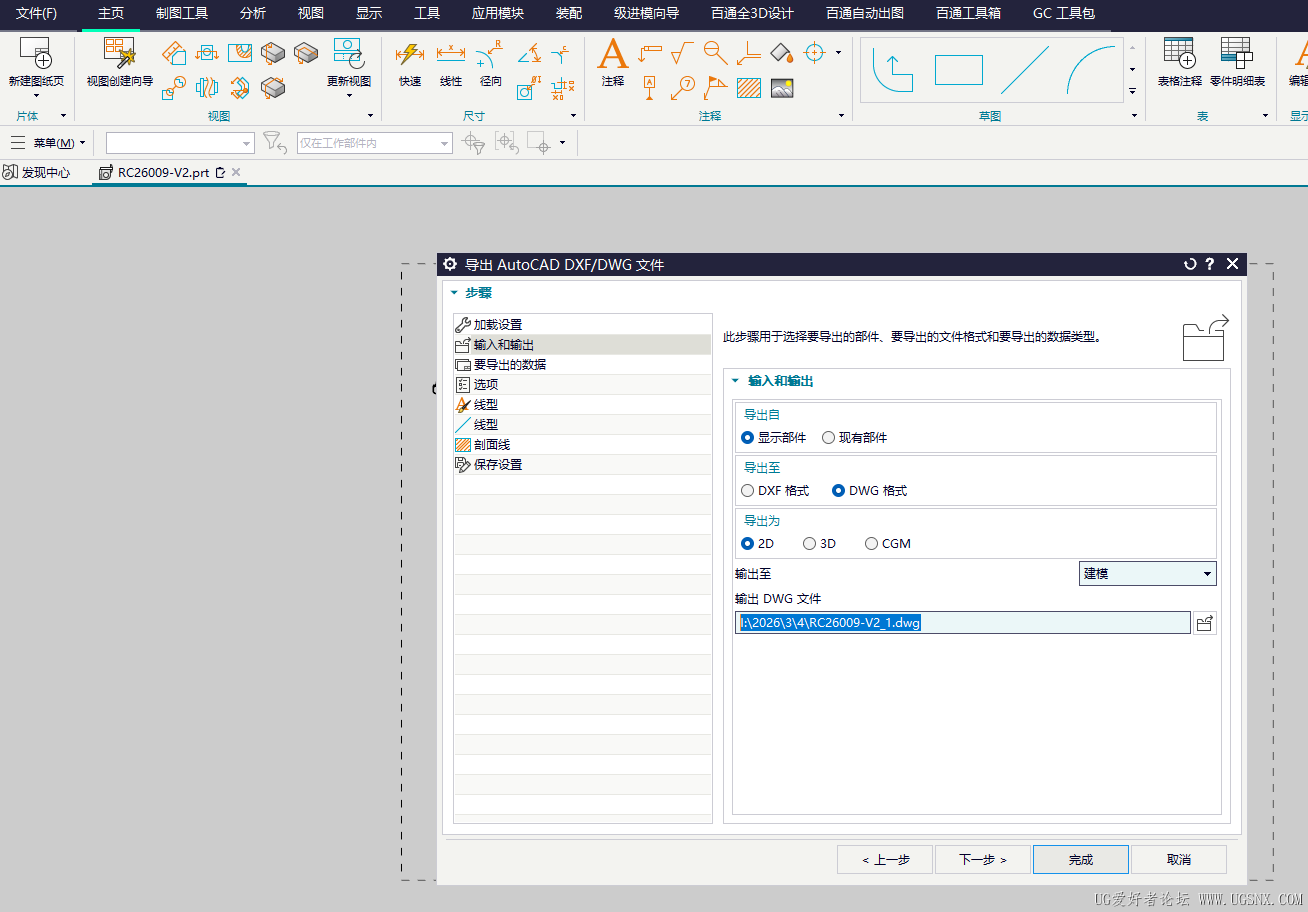Select the Chamfer dimension icon

click(x=562, y=53)
